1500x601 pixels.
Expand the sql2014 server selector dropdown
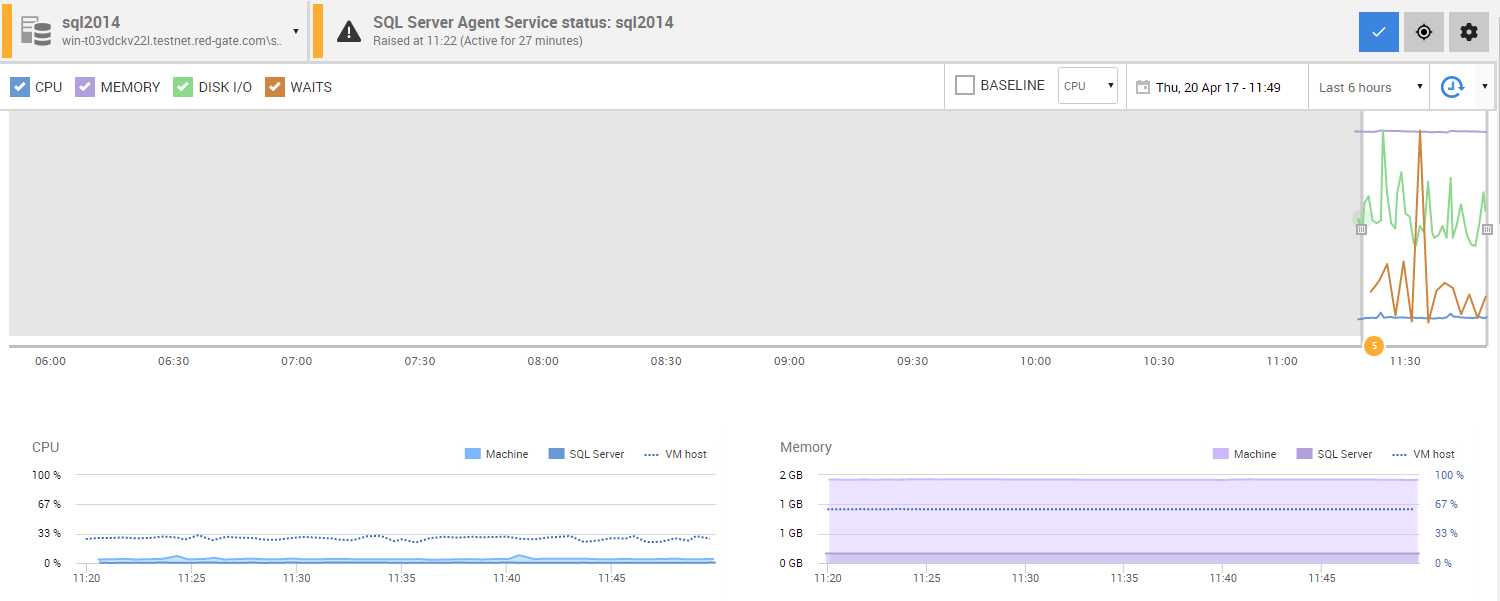296,31
